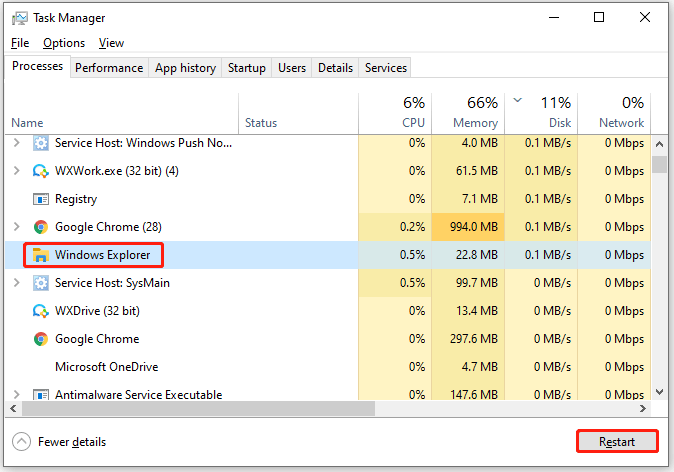Click the vertical scrollbar up arrow
Viewport: 674px width, 472px height.
[659, 144]
